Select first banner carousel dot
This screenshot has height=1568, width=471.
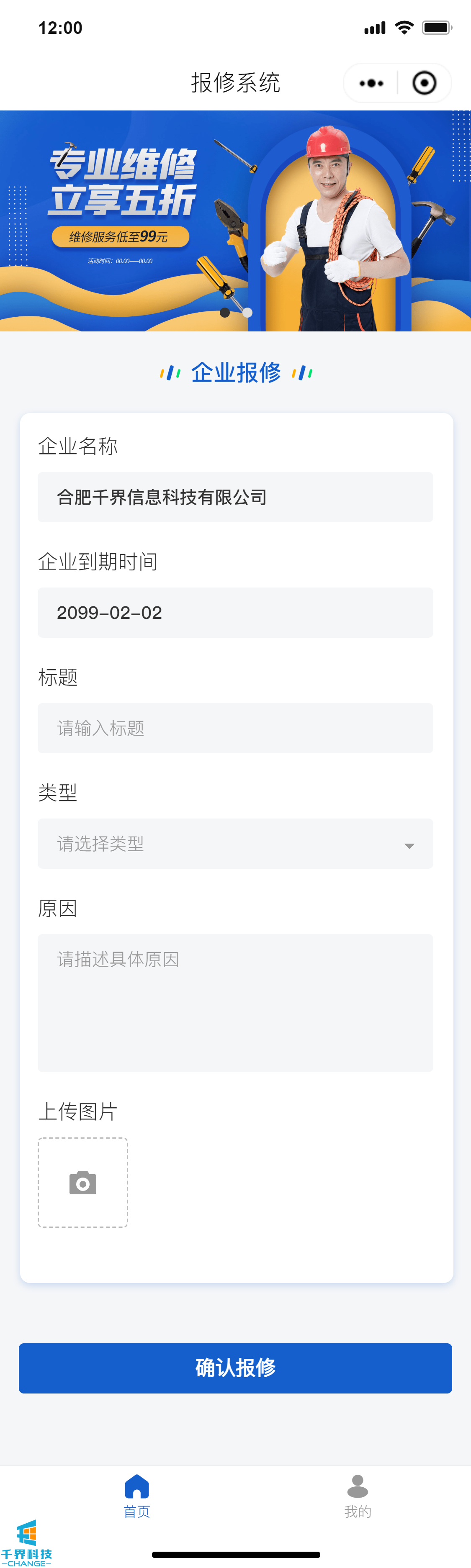[x=225, y=312]
